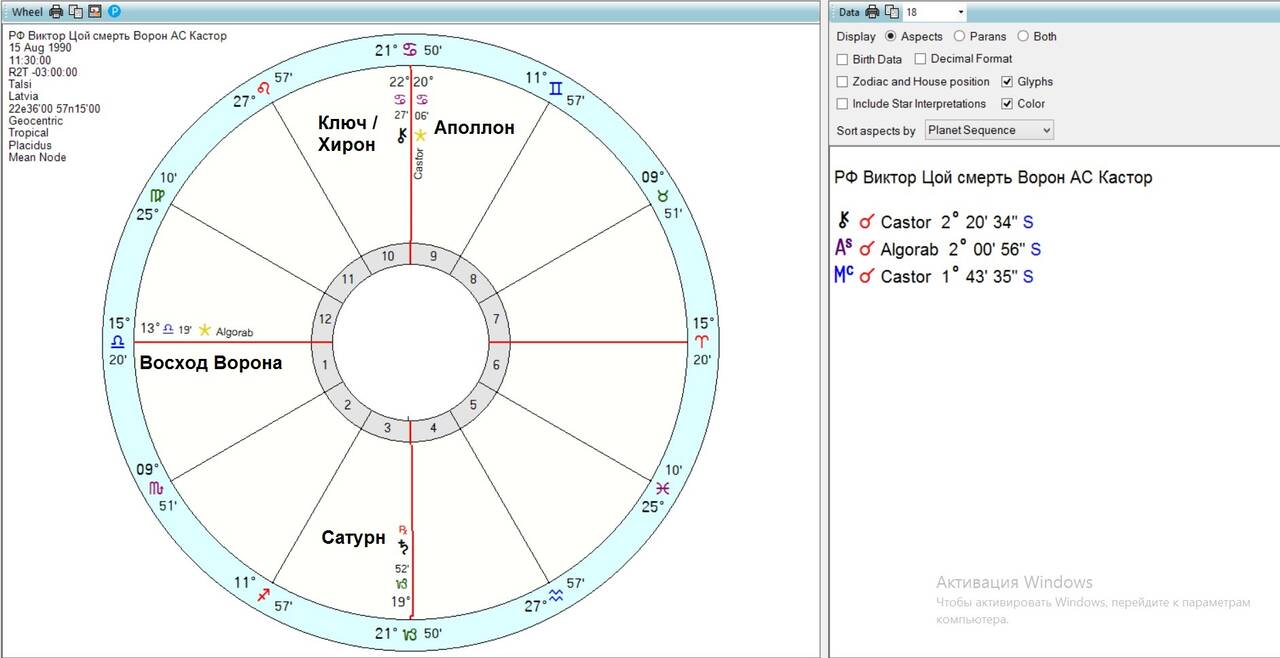
Task: Select house 10 segment in the inner ring
Action: pyautogui.click(x=387, y=256)
